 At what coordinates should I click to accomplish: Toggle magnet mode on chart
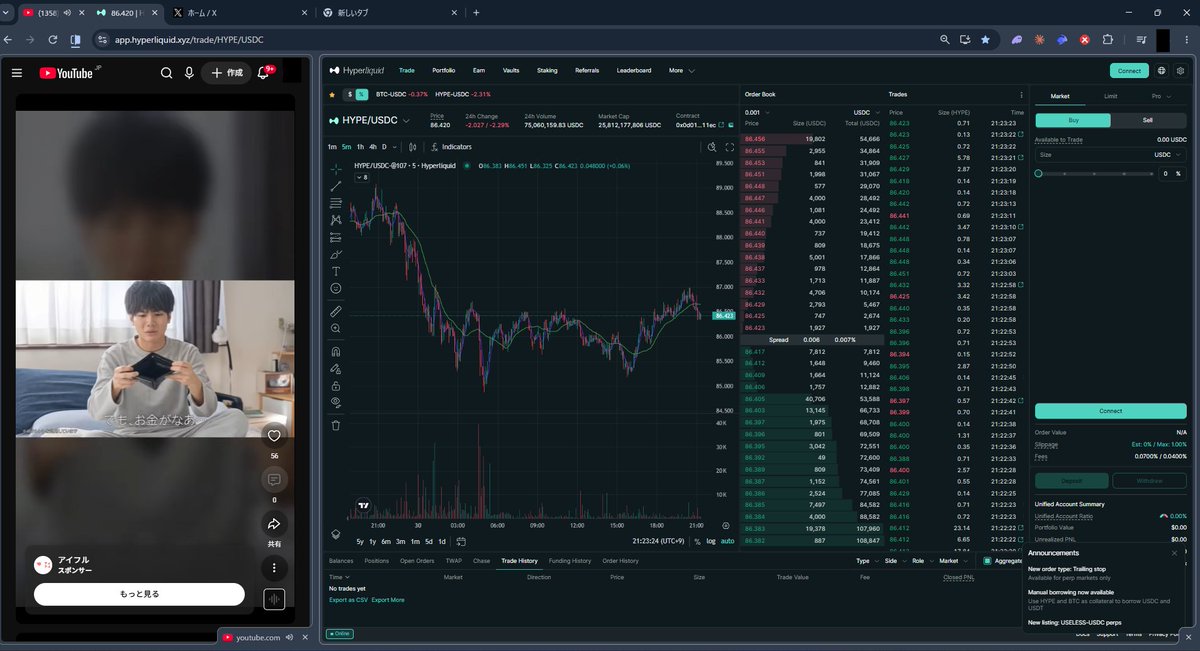tap(336, 351)
